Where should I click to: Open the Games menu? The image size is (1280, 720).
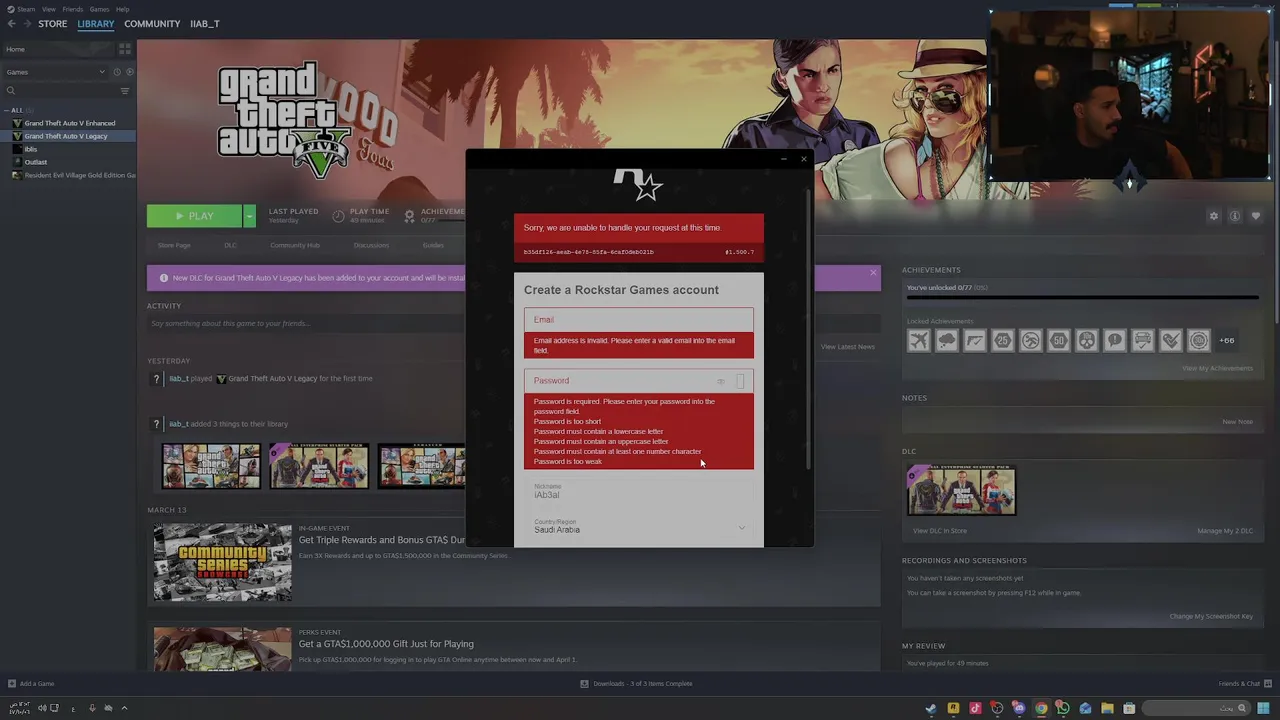pos(99,9)
